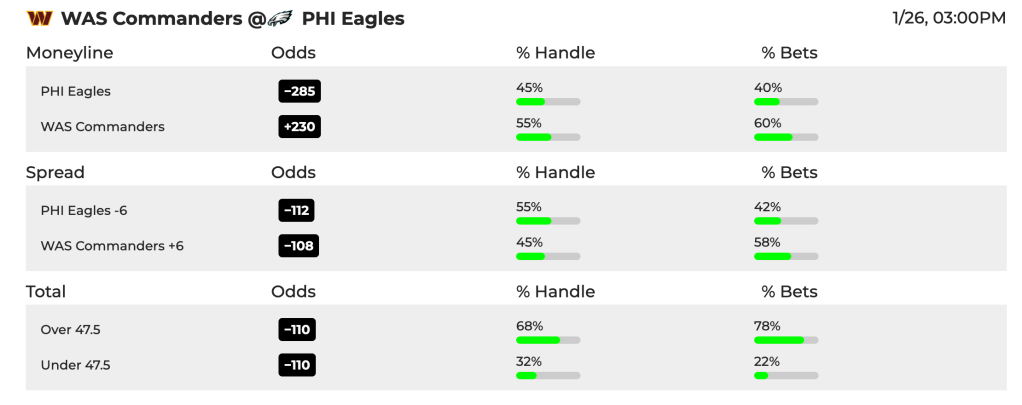1022x405 pixels.
Task: Select the -285 PHI Eagles moneyline odds
Action: click(x=300, y=91)
